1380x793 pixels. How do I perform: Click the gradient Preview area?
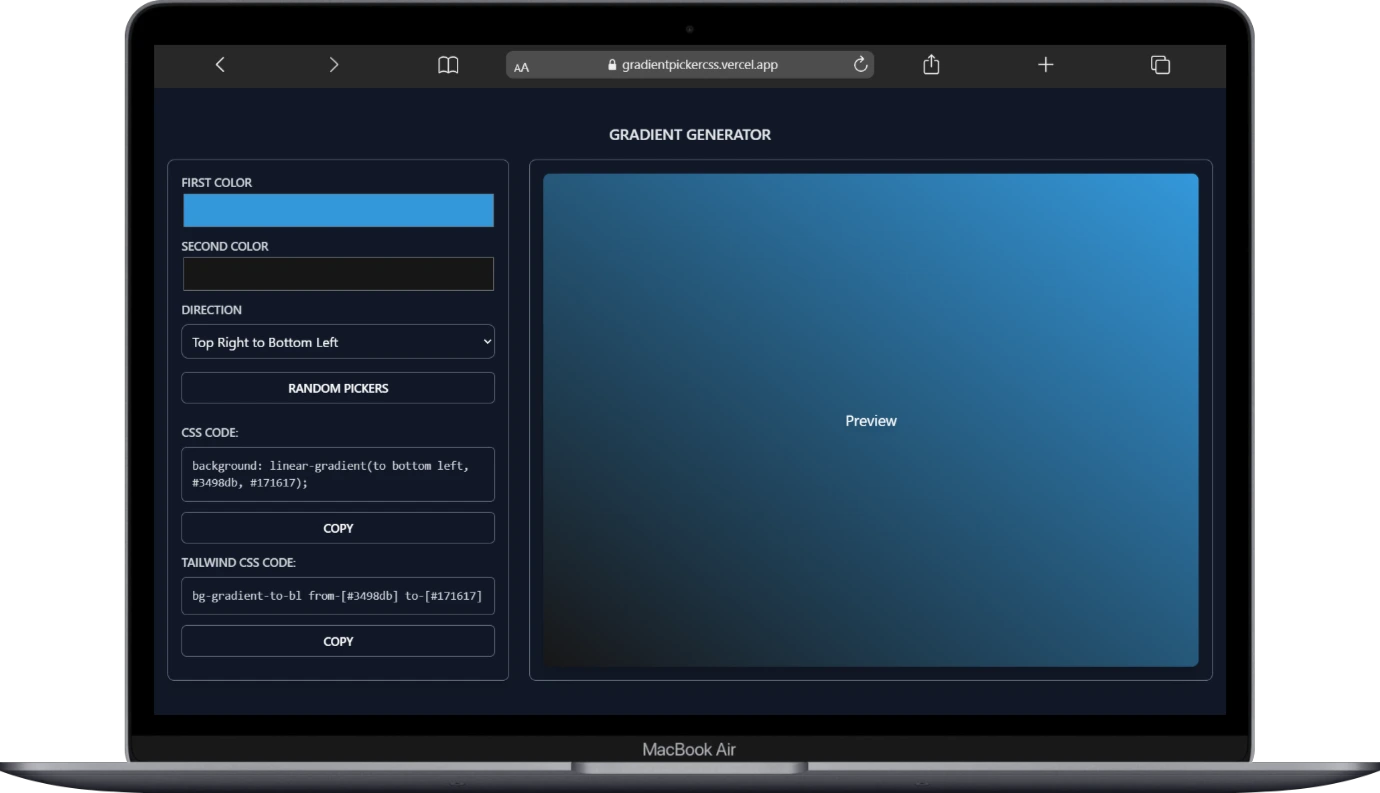[870, 420]
